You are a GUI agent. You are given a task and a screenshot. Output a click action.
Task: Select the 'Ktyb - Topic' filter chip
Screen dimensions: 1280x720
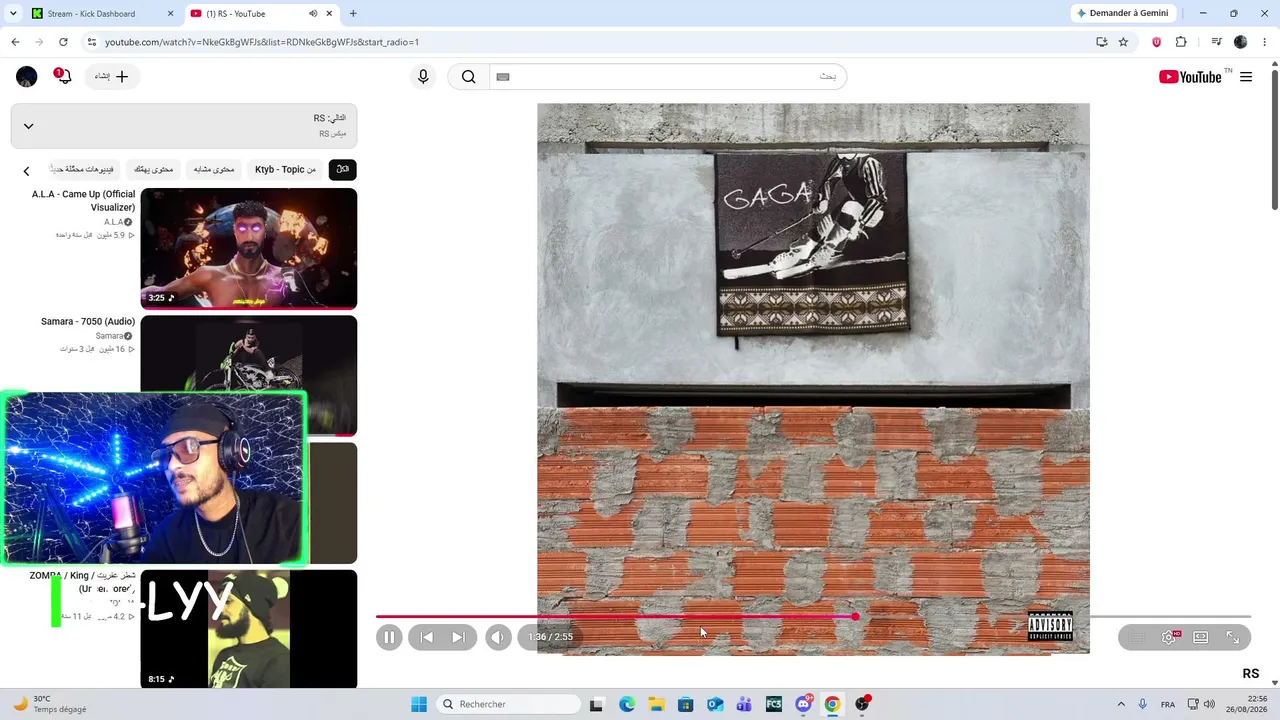pyautogui.click(x=285, y=170)
